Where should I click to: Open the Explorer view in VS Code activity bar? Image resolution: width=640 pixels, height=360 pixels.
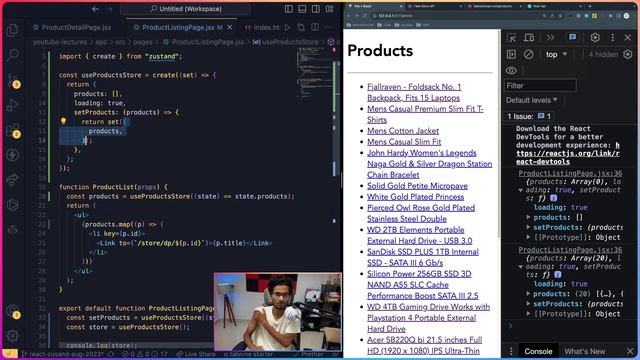point(13,30)
